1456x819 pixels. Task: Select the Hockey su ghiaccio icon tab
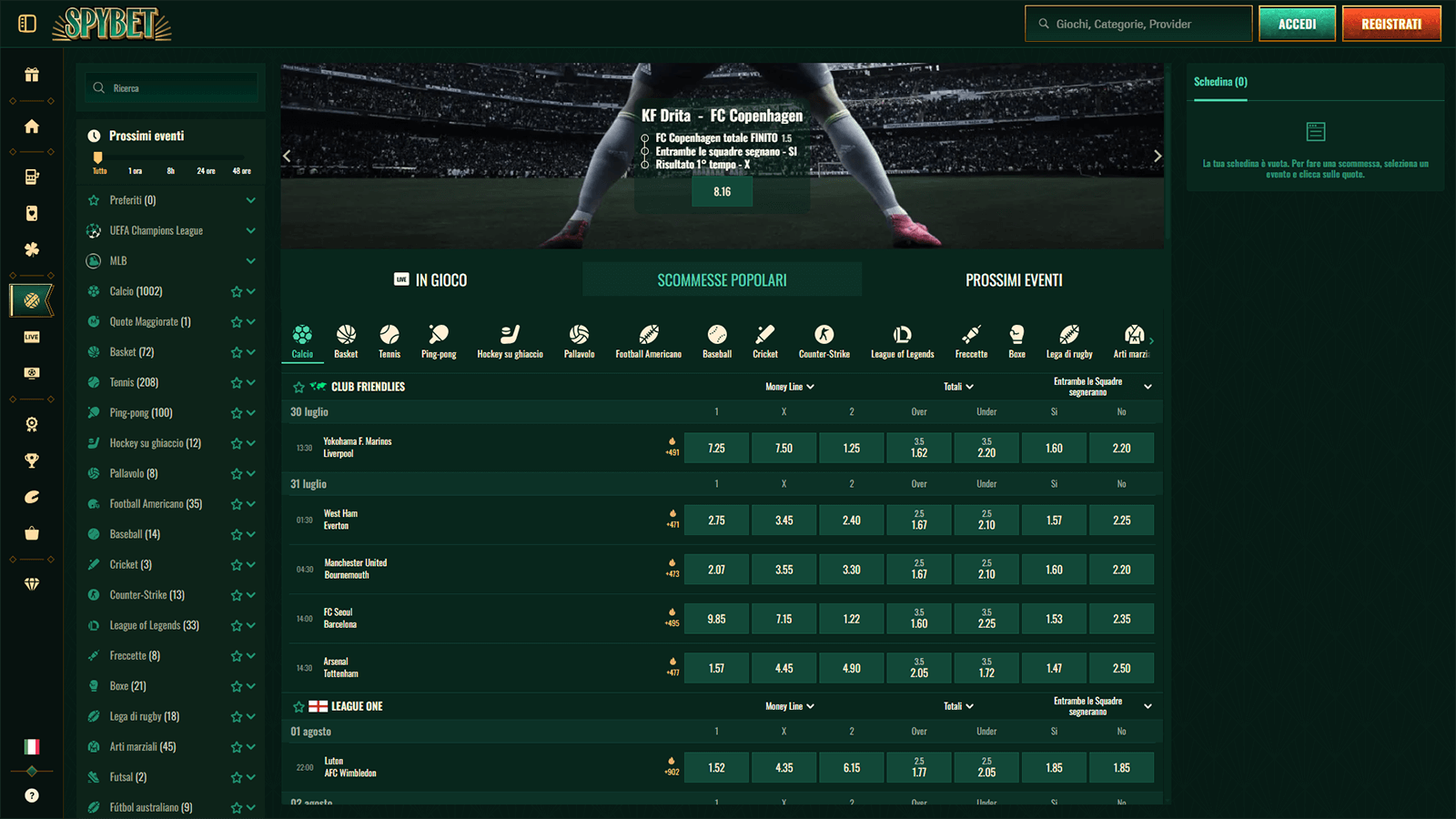[510, 341]
